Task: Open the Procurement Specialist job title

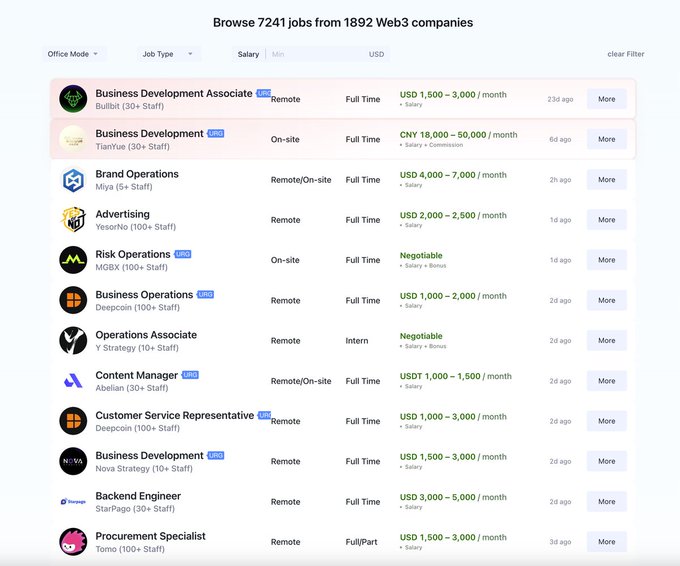Action: (x=150, y=536)
